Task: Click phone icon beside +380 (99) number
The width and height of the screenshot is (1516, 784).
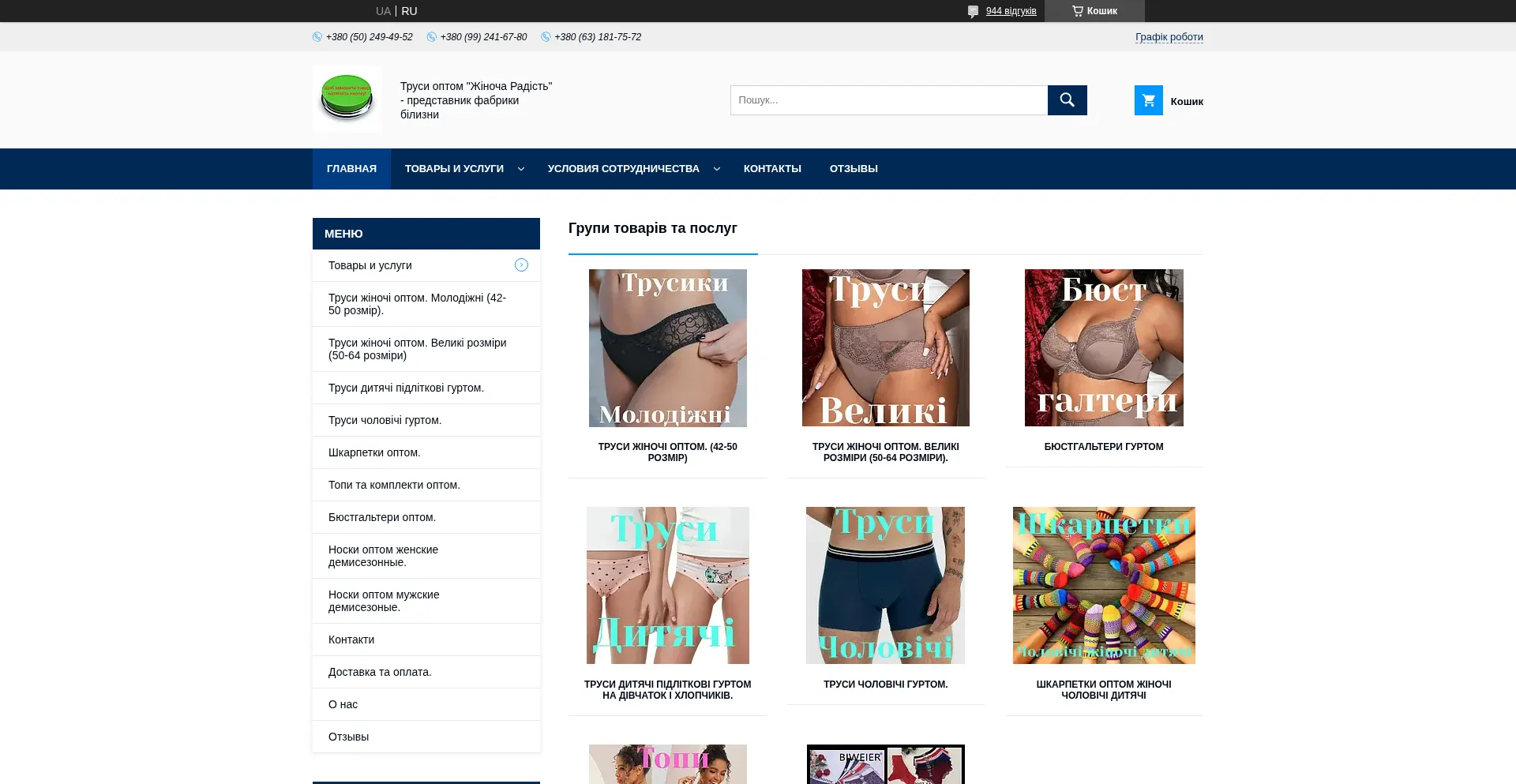Action: pos(432,37)
